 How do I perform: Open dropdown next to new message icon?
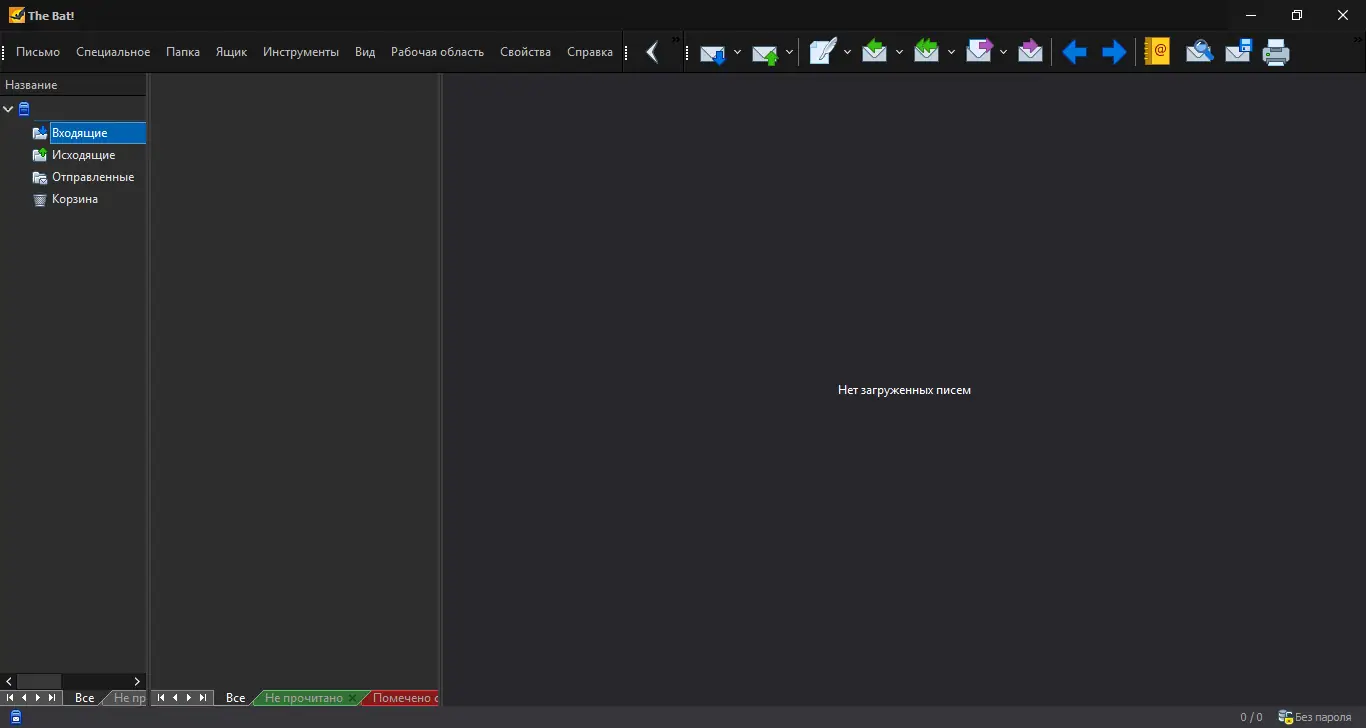pyautogui.click(x=847, y=52)
